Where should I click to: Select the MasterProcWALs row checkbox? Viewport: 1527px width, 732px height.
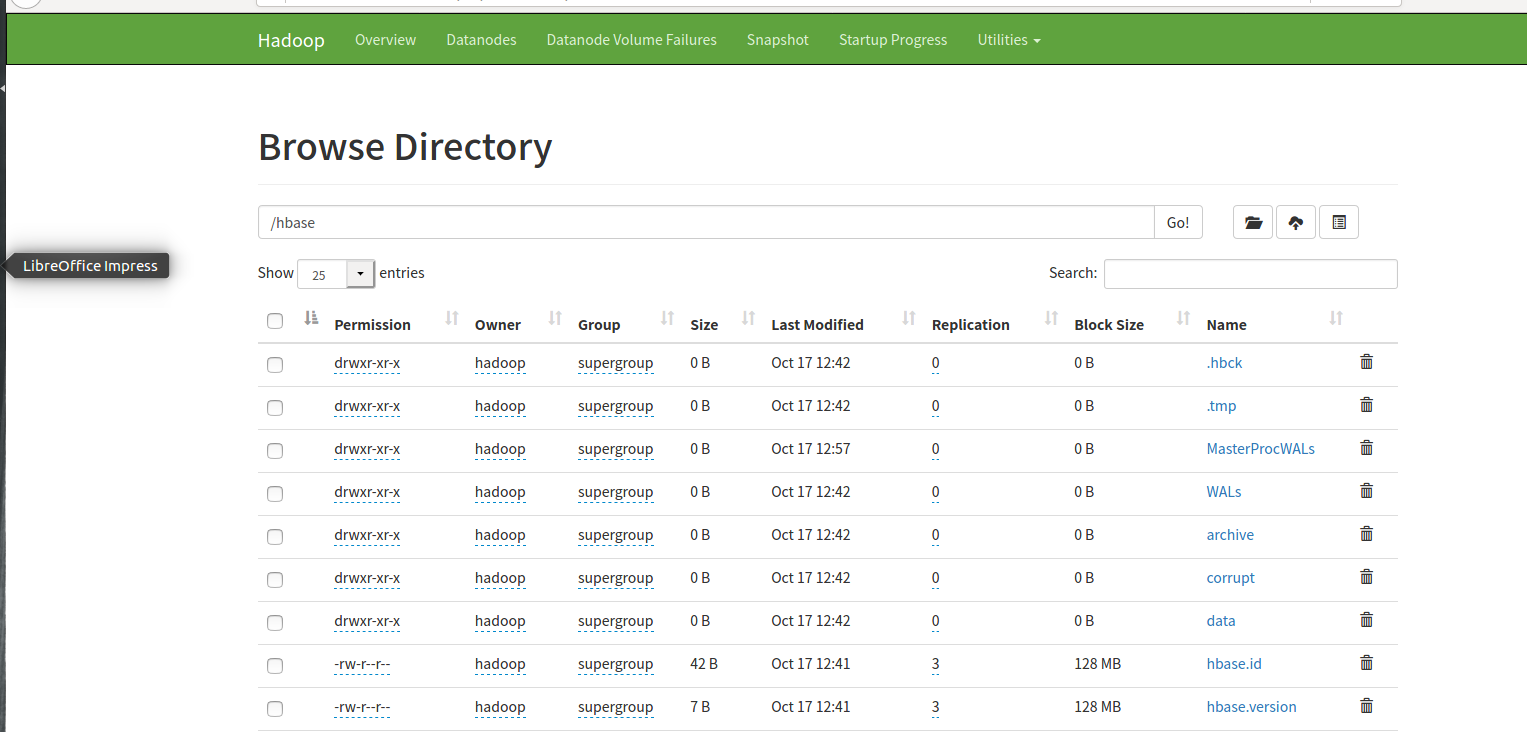click(x=275, y=451)
